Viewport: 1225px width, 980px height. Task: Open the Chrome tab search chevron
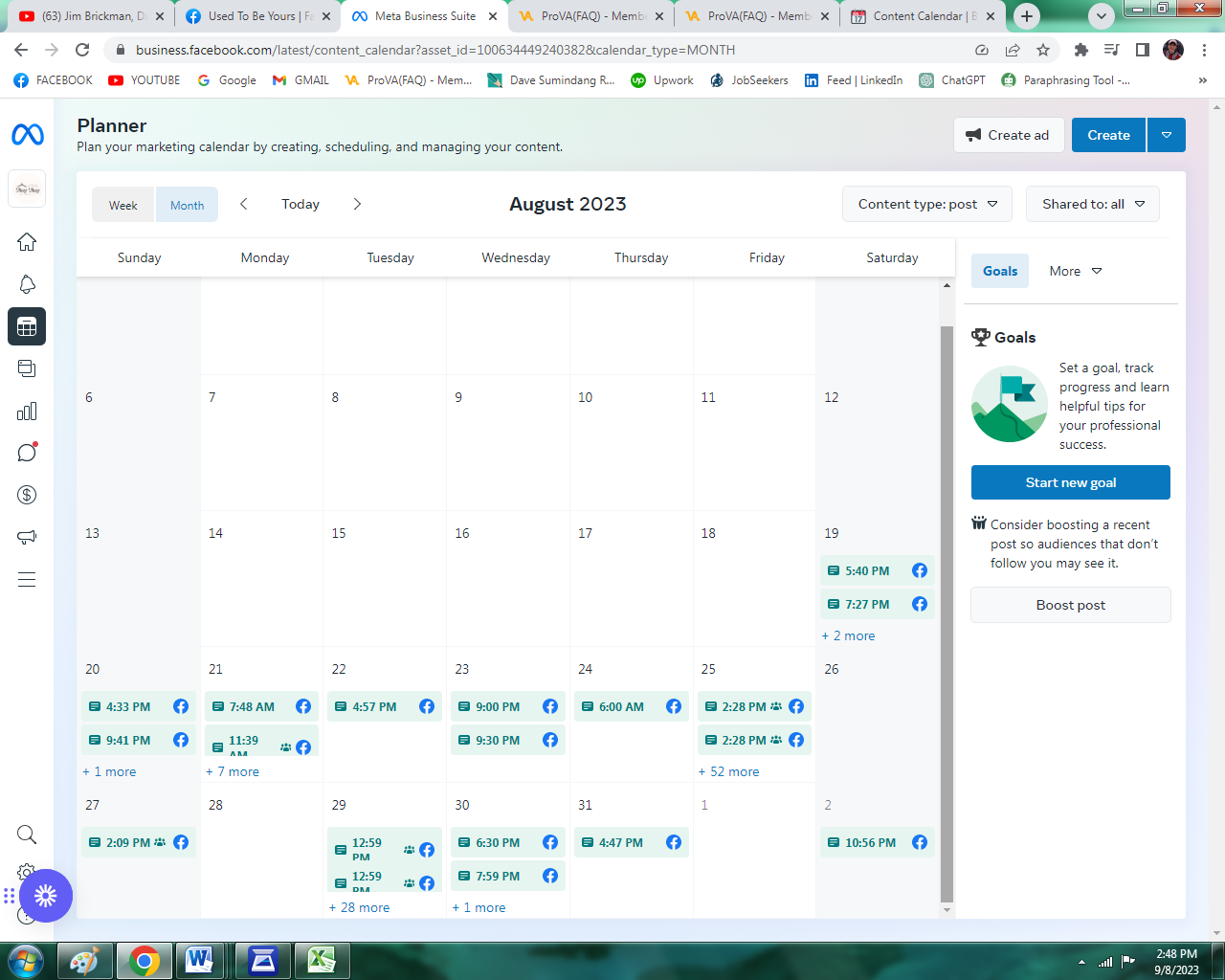(x=1102, y=16)
